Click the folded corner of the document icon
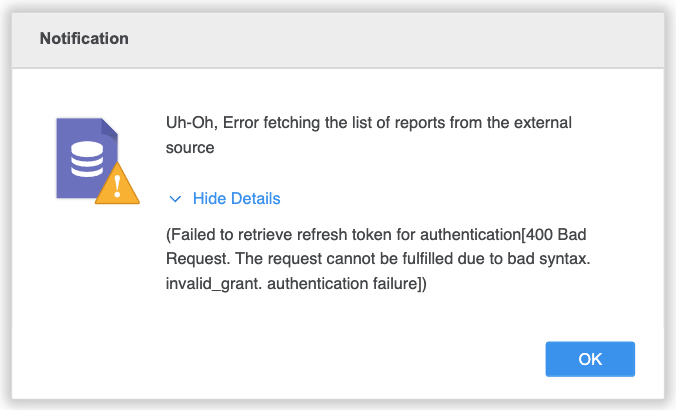The image size is (676, 410). 110,128
